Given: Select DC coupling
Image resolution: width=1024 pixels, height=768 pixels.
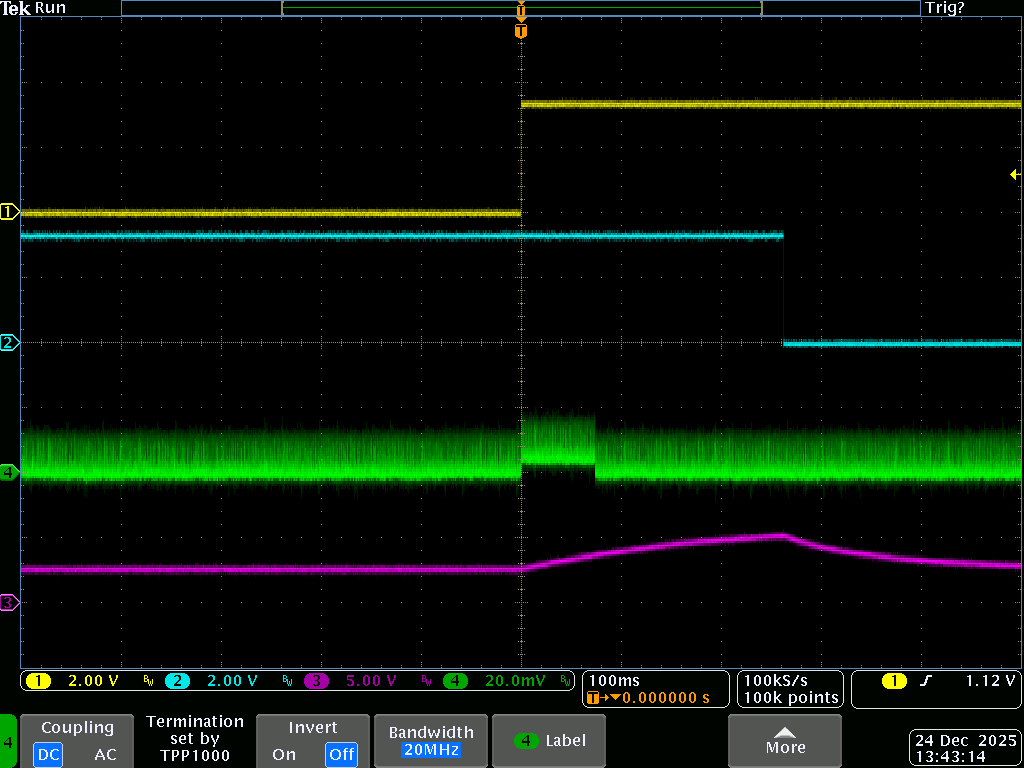Looking at the screenshot, I should [x=47, y=755].
